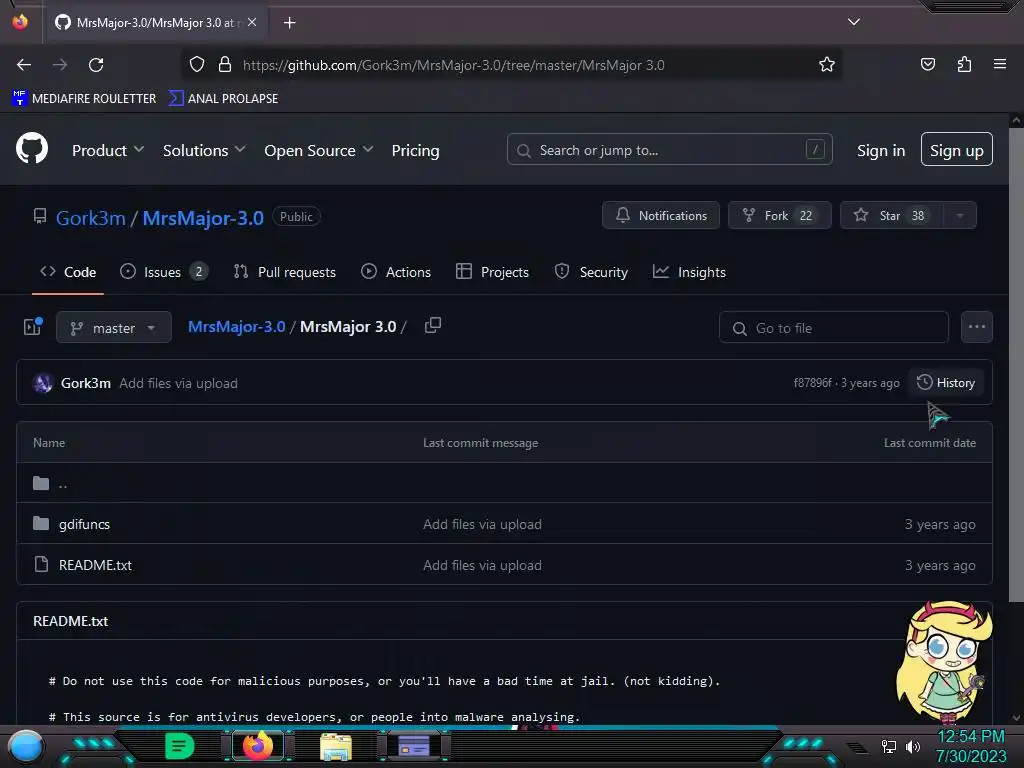This screenshot has width=1024, height=768.
Task: Open the Star list dropdown arrow
Action: click(x=960, y=216)
